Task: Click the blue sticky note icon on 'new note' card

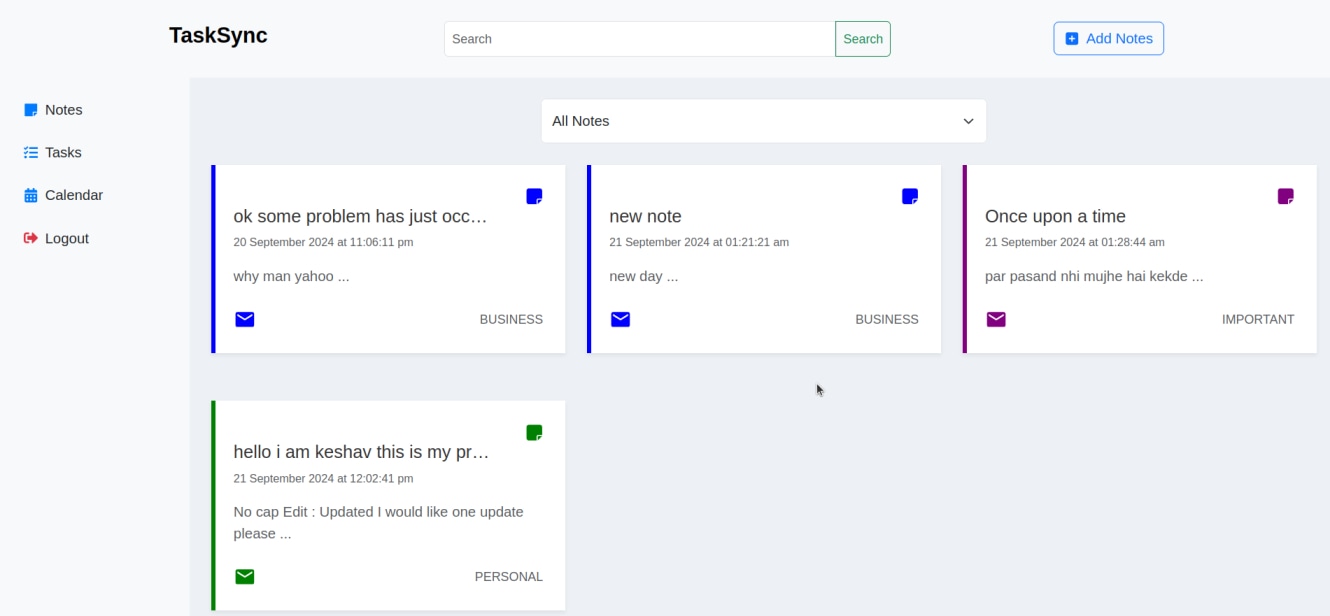Action: (x=910, y=196)
